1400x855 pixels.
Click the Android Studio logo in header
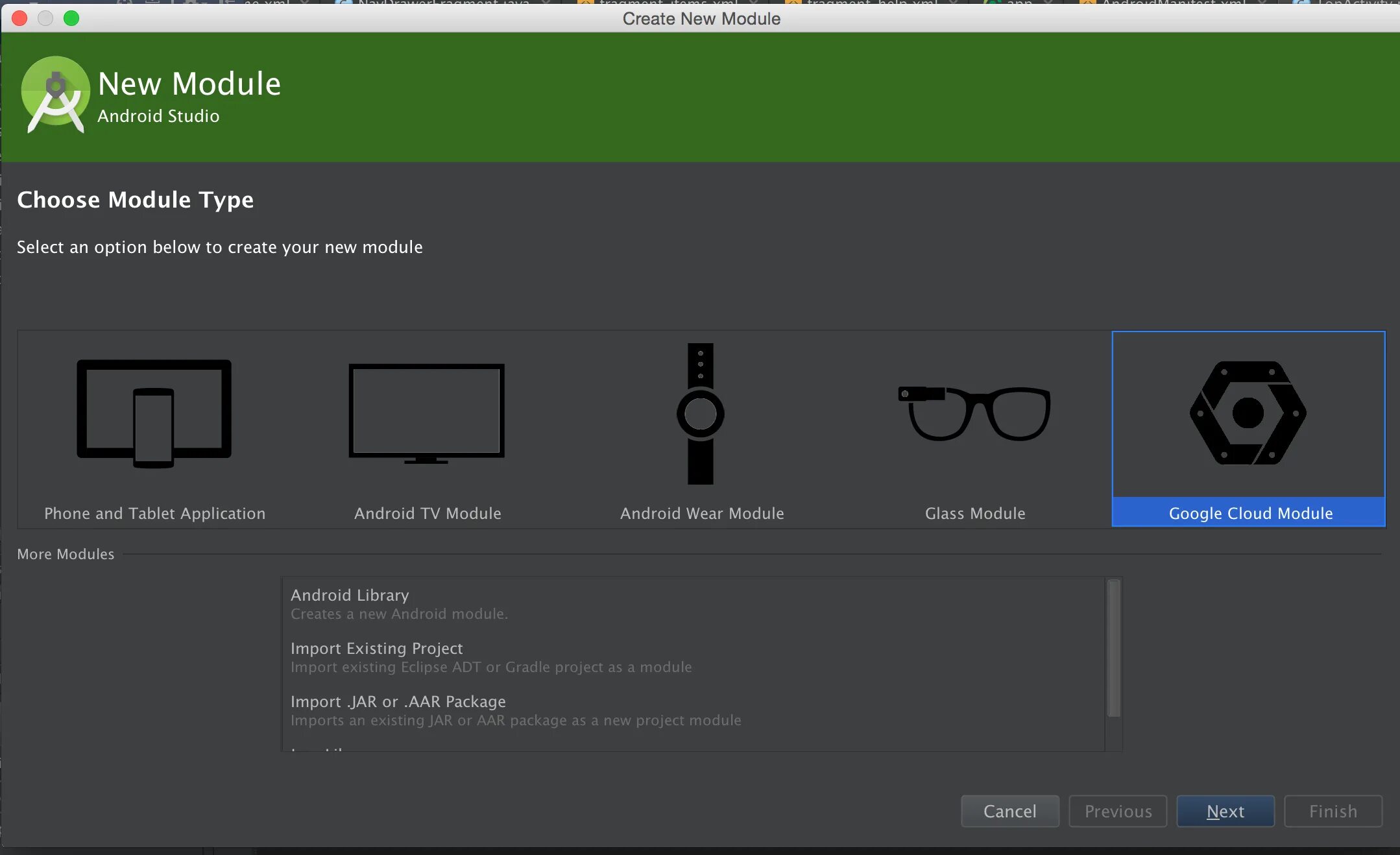[x=56, y=95]
